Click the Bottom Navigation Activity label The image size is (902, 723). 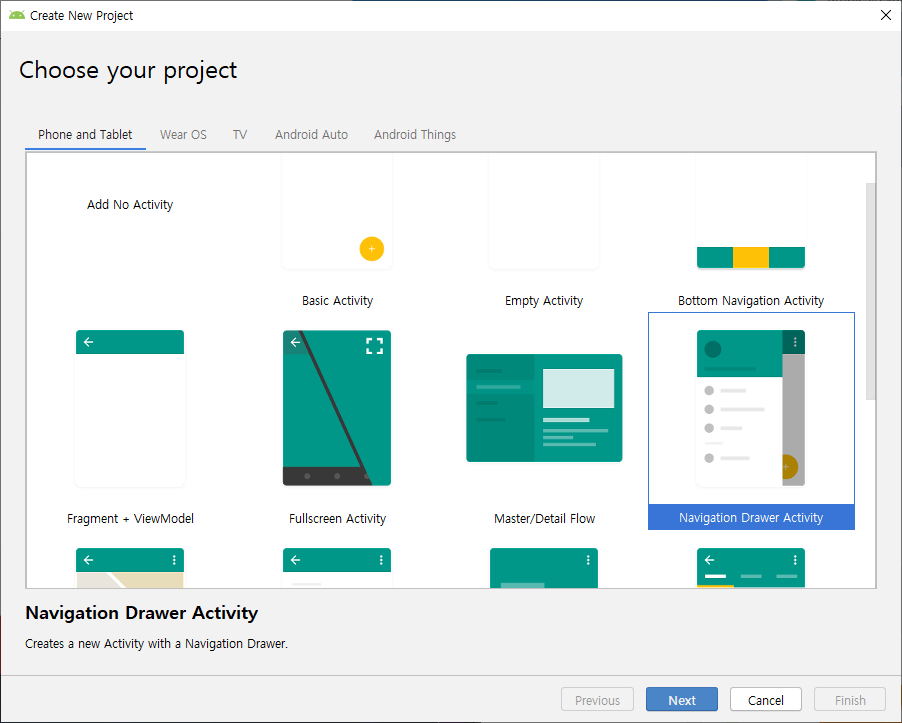click(751, 301)
